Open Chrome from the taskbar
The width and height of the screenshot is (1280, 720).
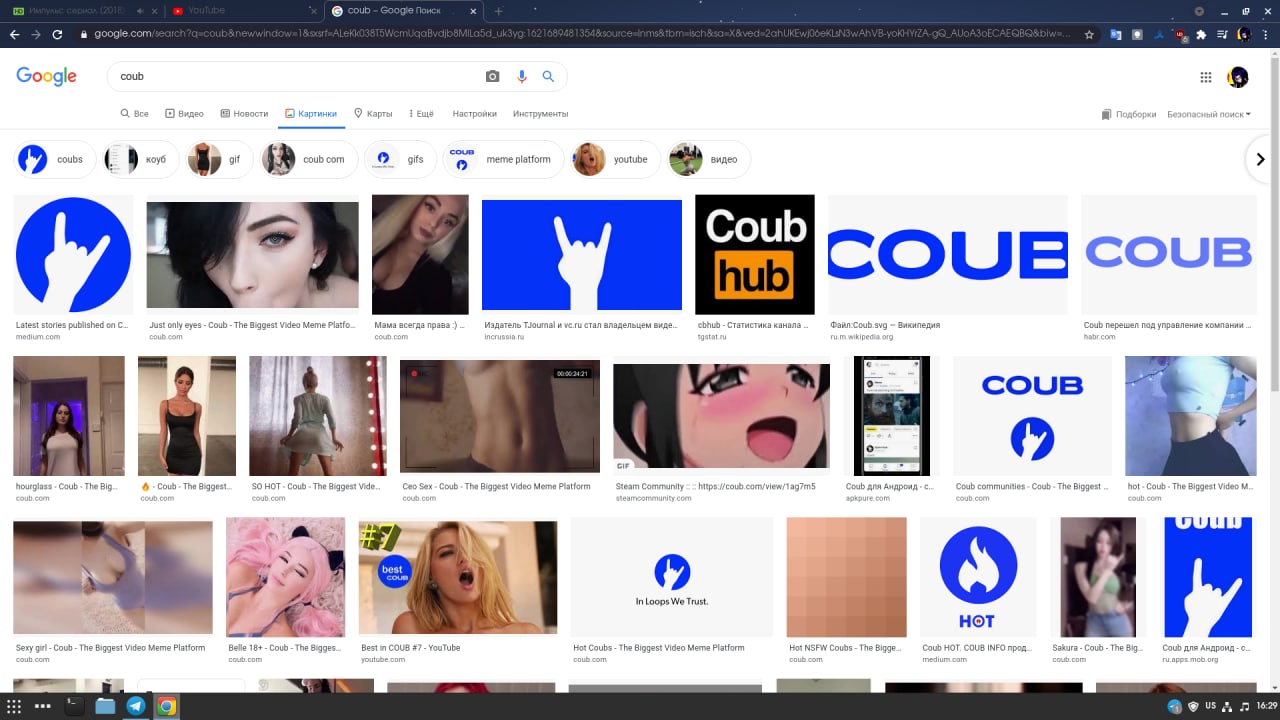166,706
